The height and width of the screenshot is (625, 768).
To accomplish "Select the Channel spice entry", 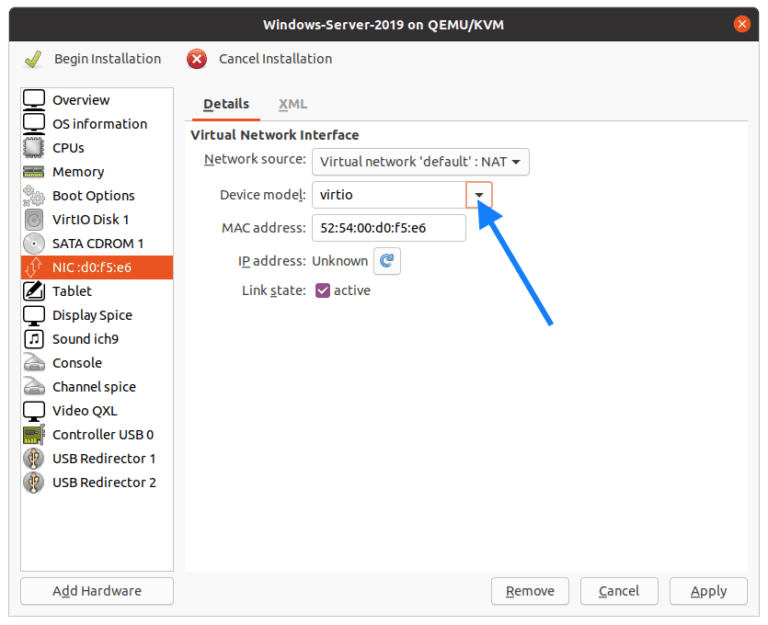I will [97, 386].
